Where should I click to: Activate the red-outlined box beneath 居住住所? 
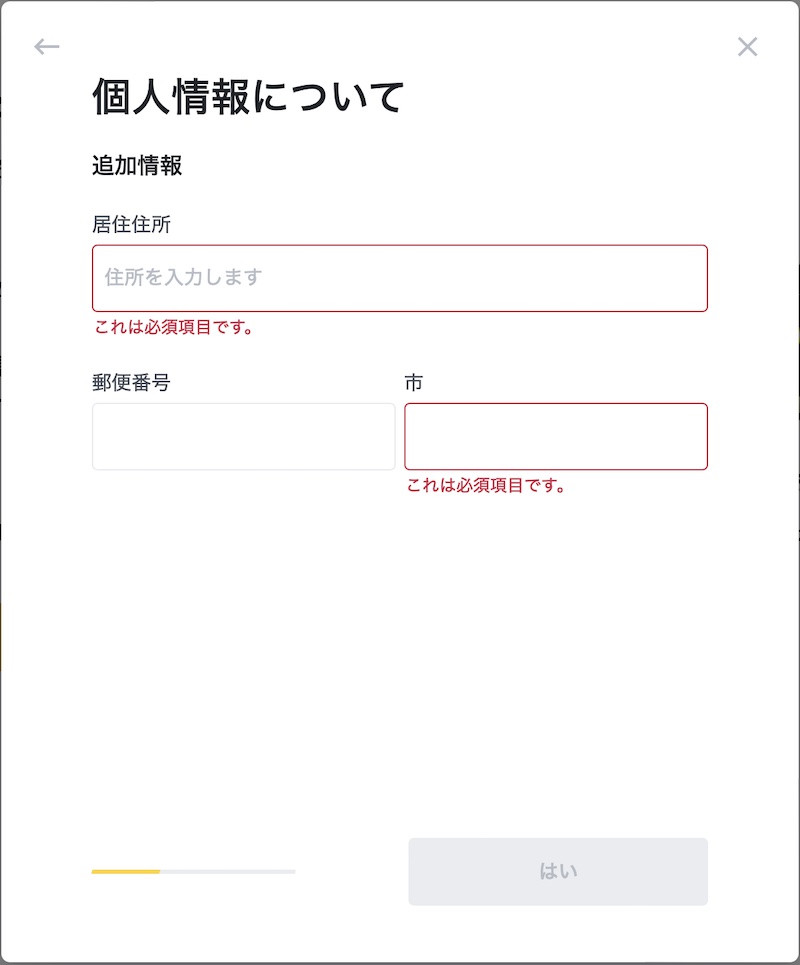coord(400,278)
